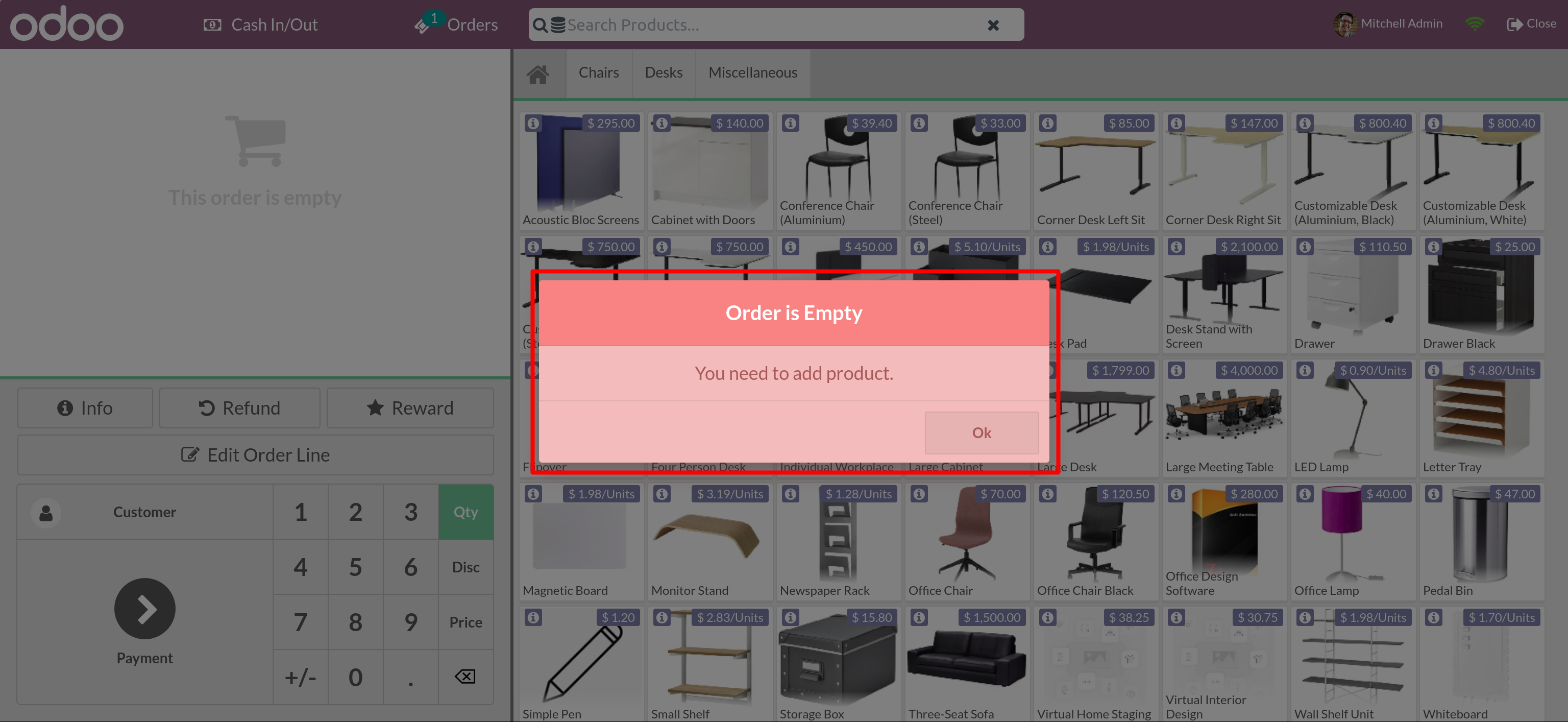Switch numpad to Disc mode
This screenshot has height=722, width=1568.
click(x=465, y=567)
